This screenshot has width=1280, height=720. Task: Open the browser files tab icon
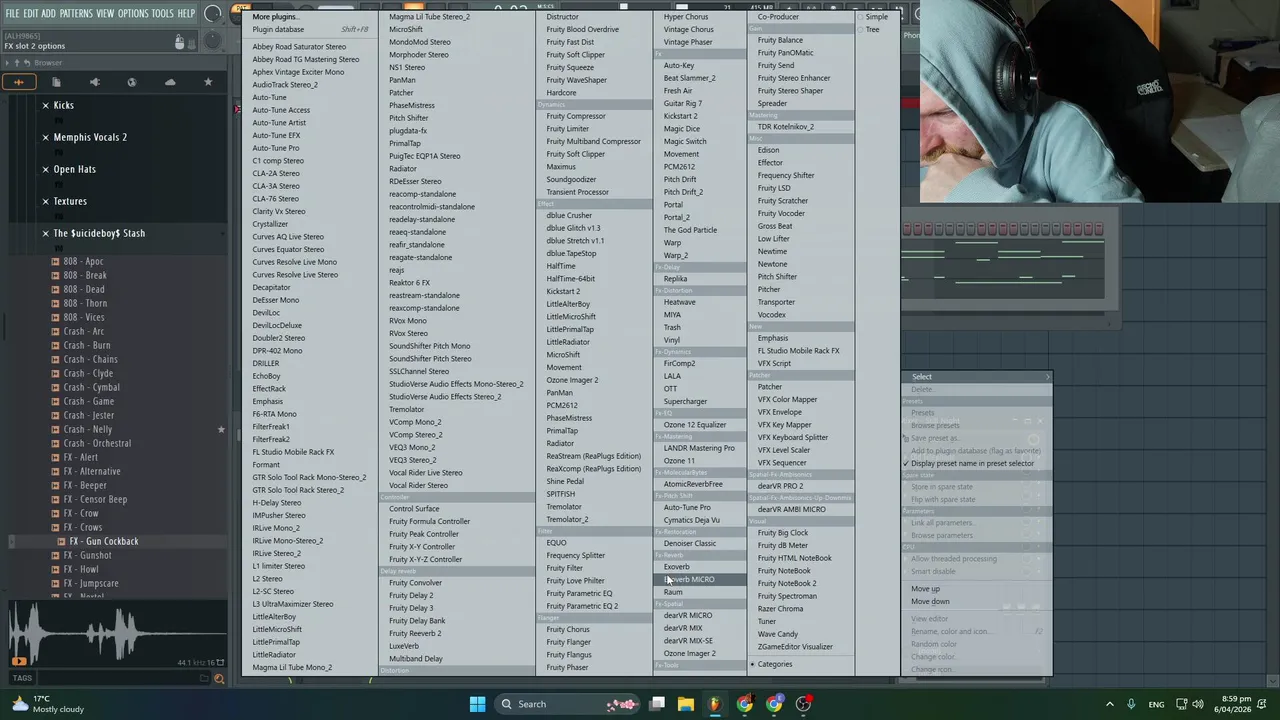tap(56, 82)
